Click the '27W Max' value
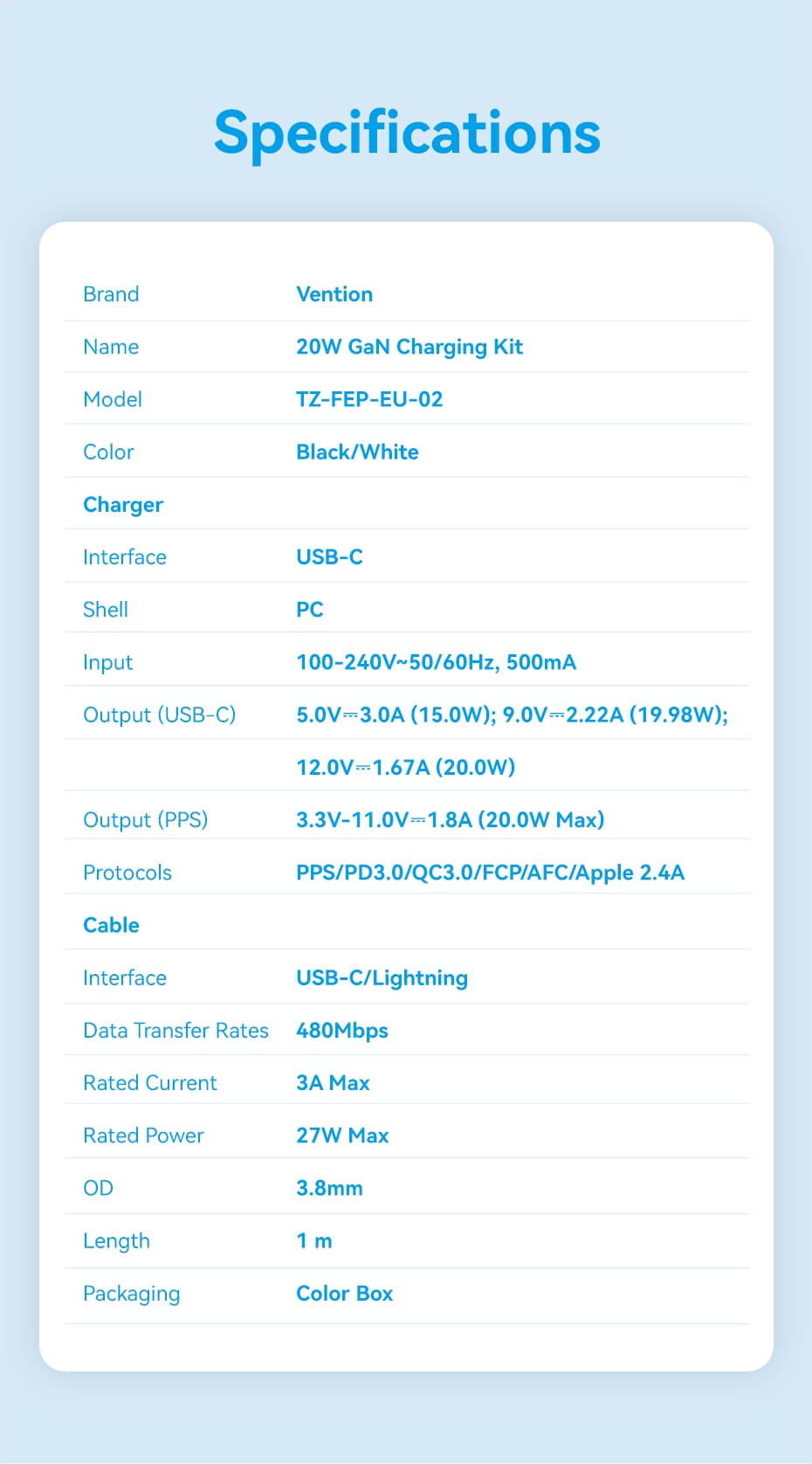Image resolution: width=812 pixels, height=1464 pixels. pyautogui.click(x=342, y=1136)
